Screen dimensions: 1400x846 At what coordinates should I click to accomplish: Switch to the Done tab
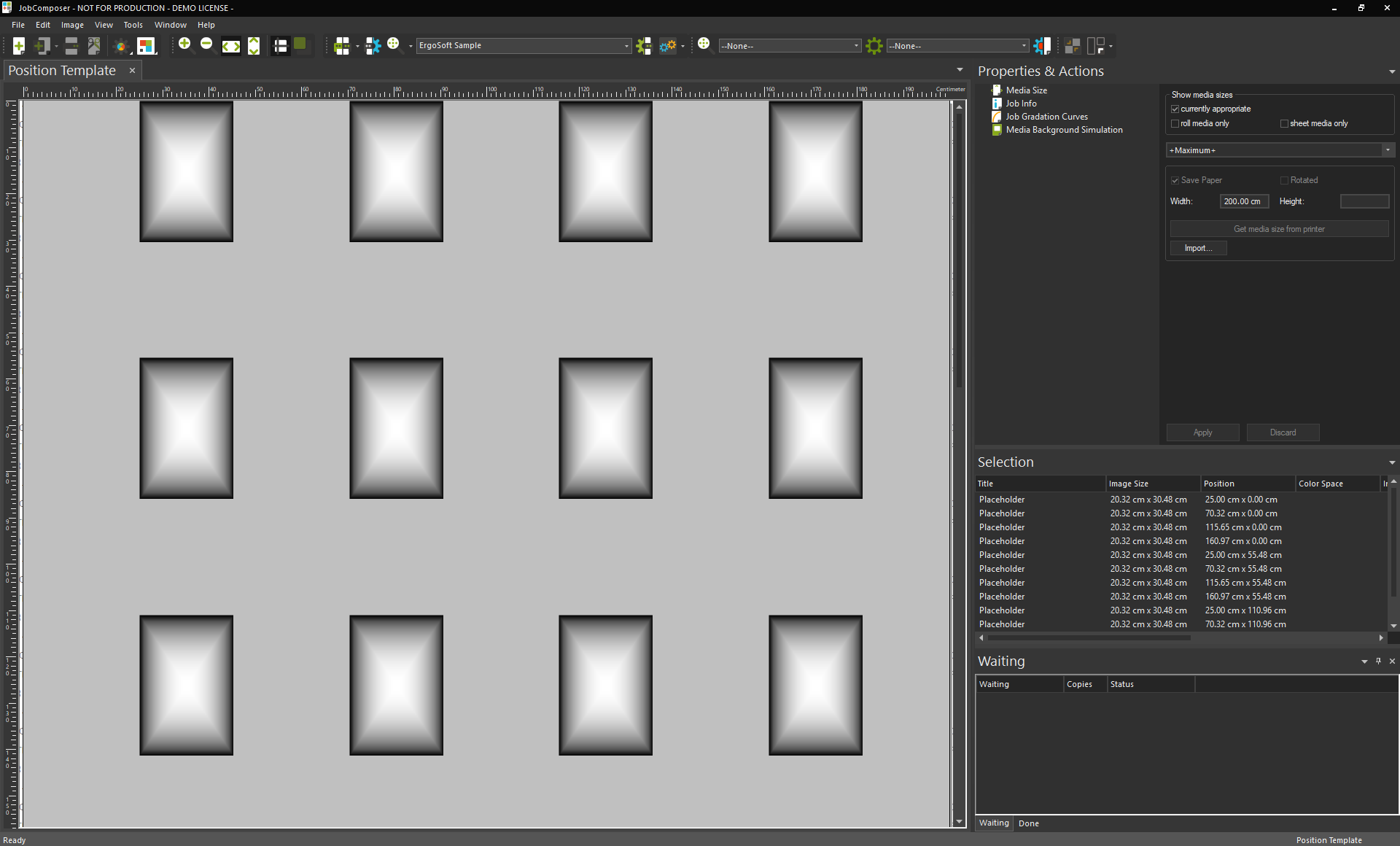coord(1028,823)
